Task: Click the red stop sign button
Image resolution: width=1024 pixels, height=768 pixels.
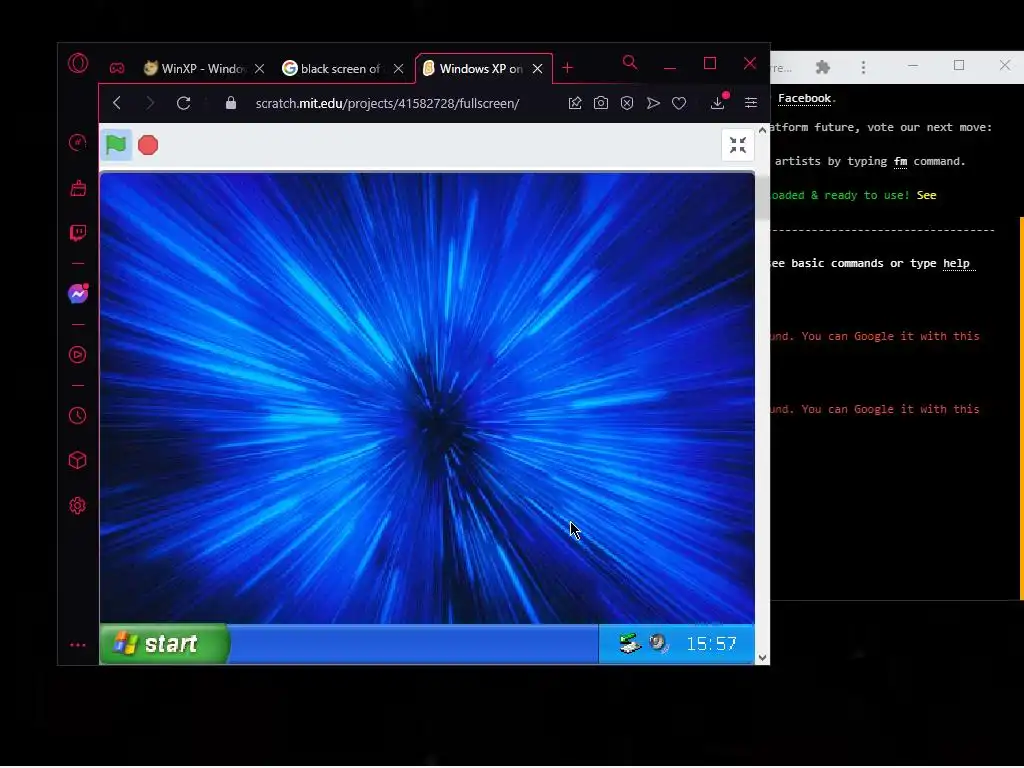Action: 148,145
